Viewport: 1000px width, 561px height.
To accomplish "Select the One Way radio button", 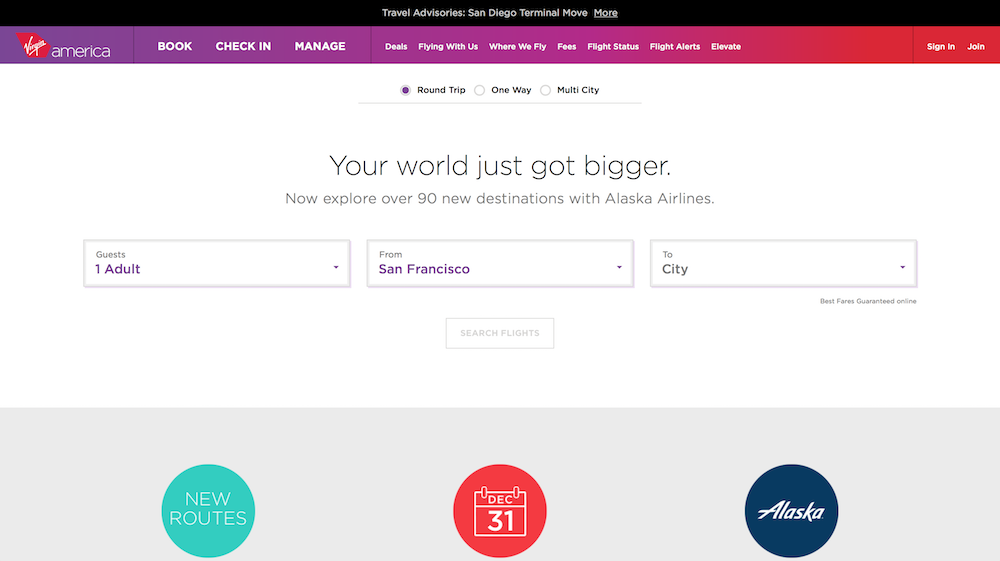I will click(x=480, y=90).
